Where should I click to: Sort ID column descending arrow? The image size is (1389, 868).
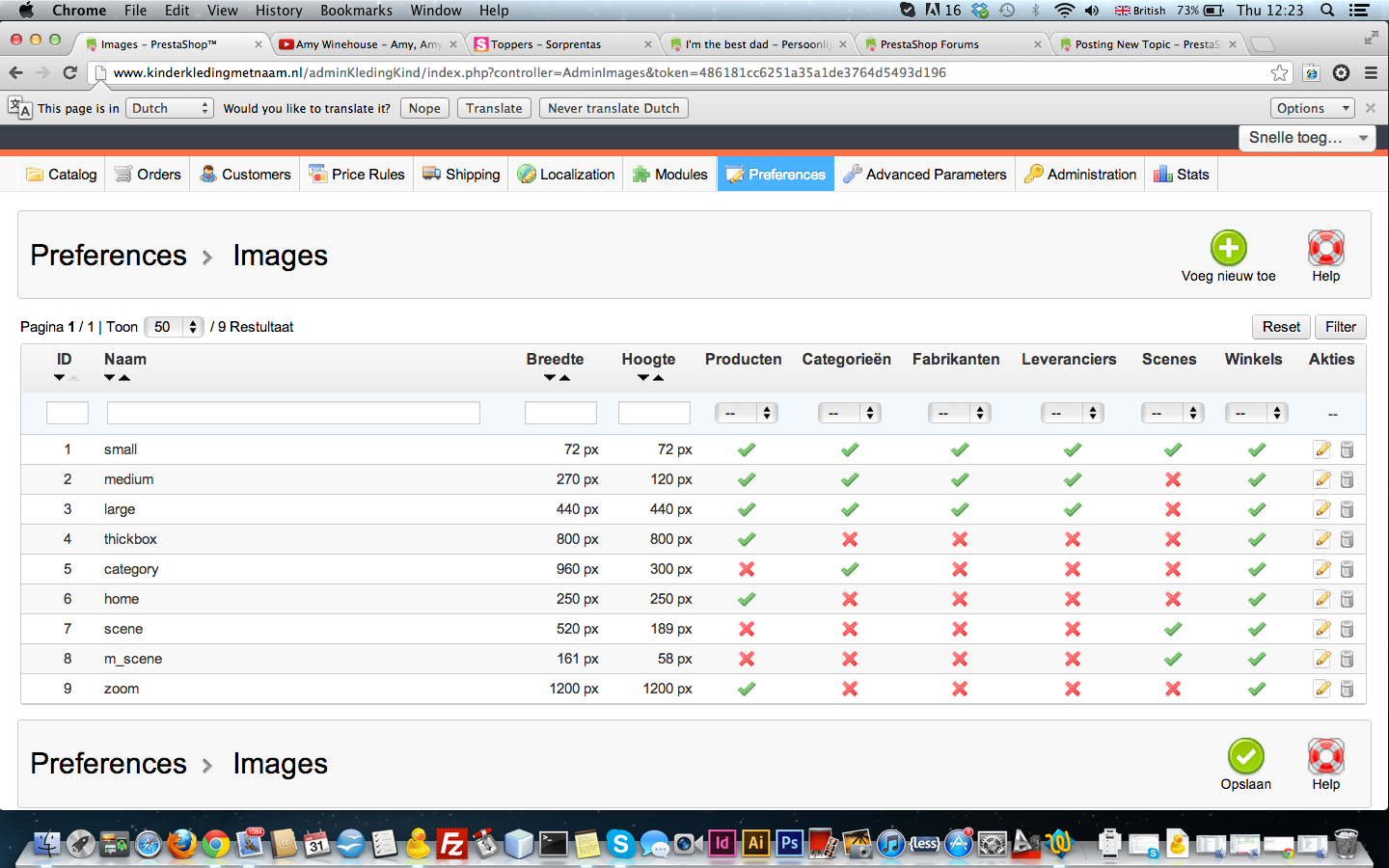coord(59,378)
